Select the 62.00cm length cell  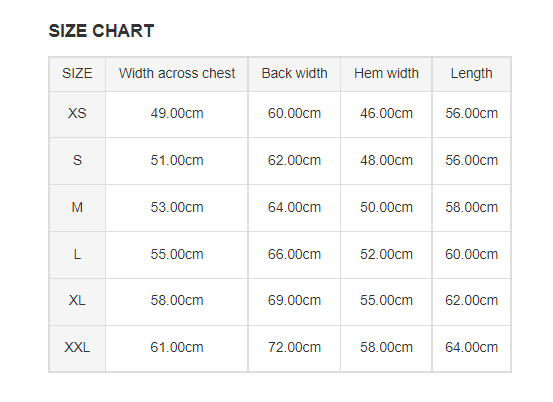tap(472, 301)
